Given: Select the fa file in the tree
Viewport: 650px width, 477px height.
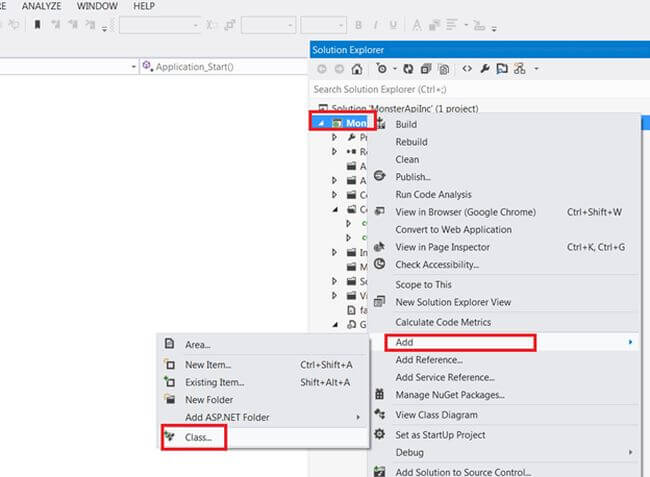Looking at the screenshot, I should click(x=357, y=310).
